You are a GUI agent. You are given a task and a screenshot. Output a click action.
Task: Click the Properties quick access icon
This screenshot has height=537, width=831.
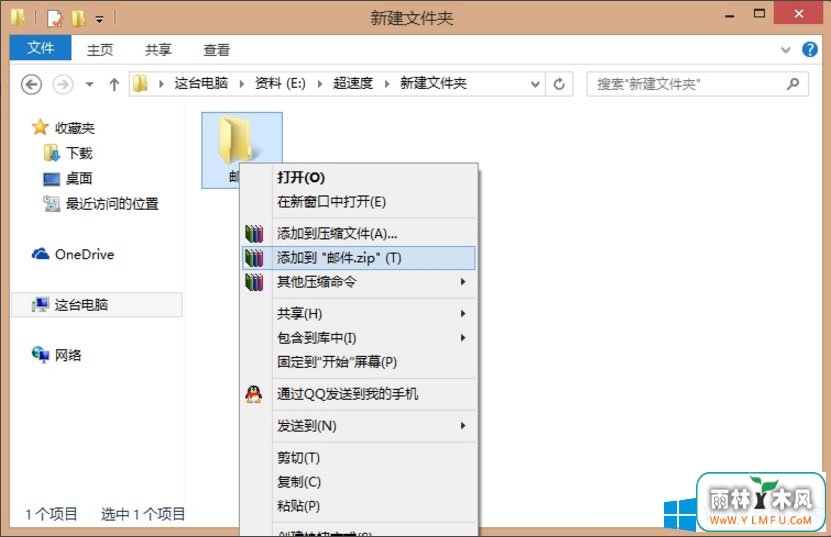pos(55,18)
